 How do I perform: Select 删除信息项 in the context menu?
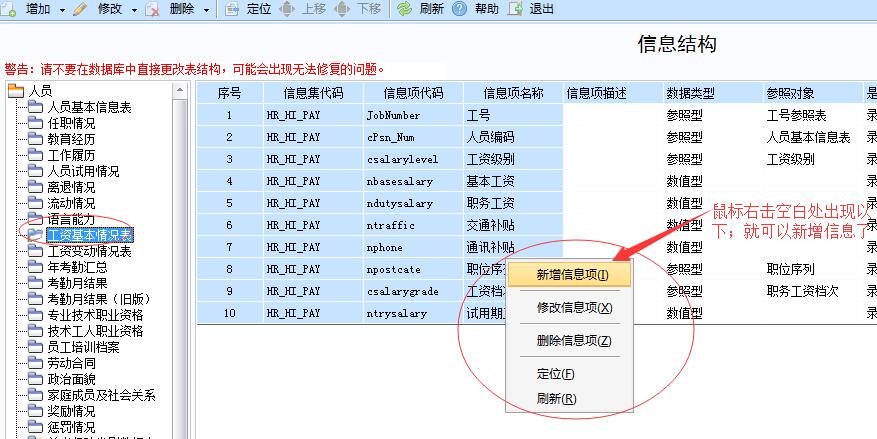(x=574, y=341)
